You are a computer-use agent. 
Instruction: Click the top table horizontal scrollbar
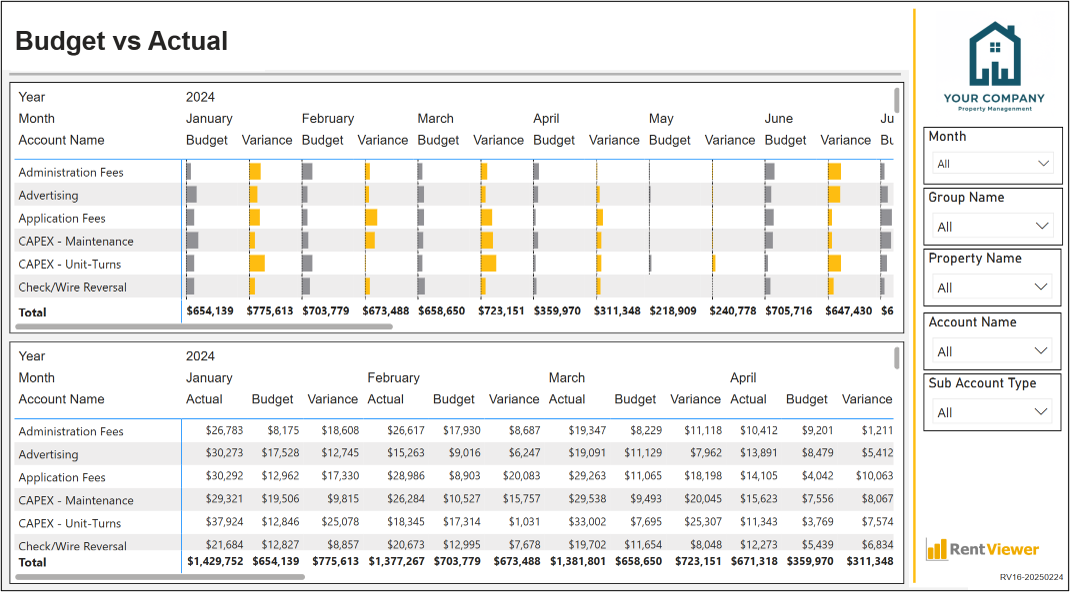(204, 327)
